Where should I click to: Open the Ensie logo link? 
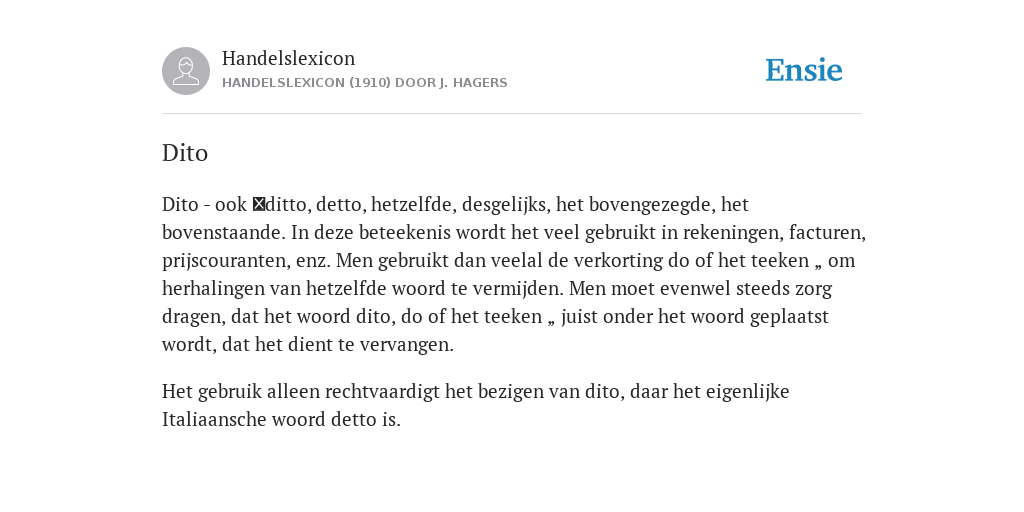pyautogui.click(x=804, y=70)
